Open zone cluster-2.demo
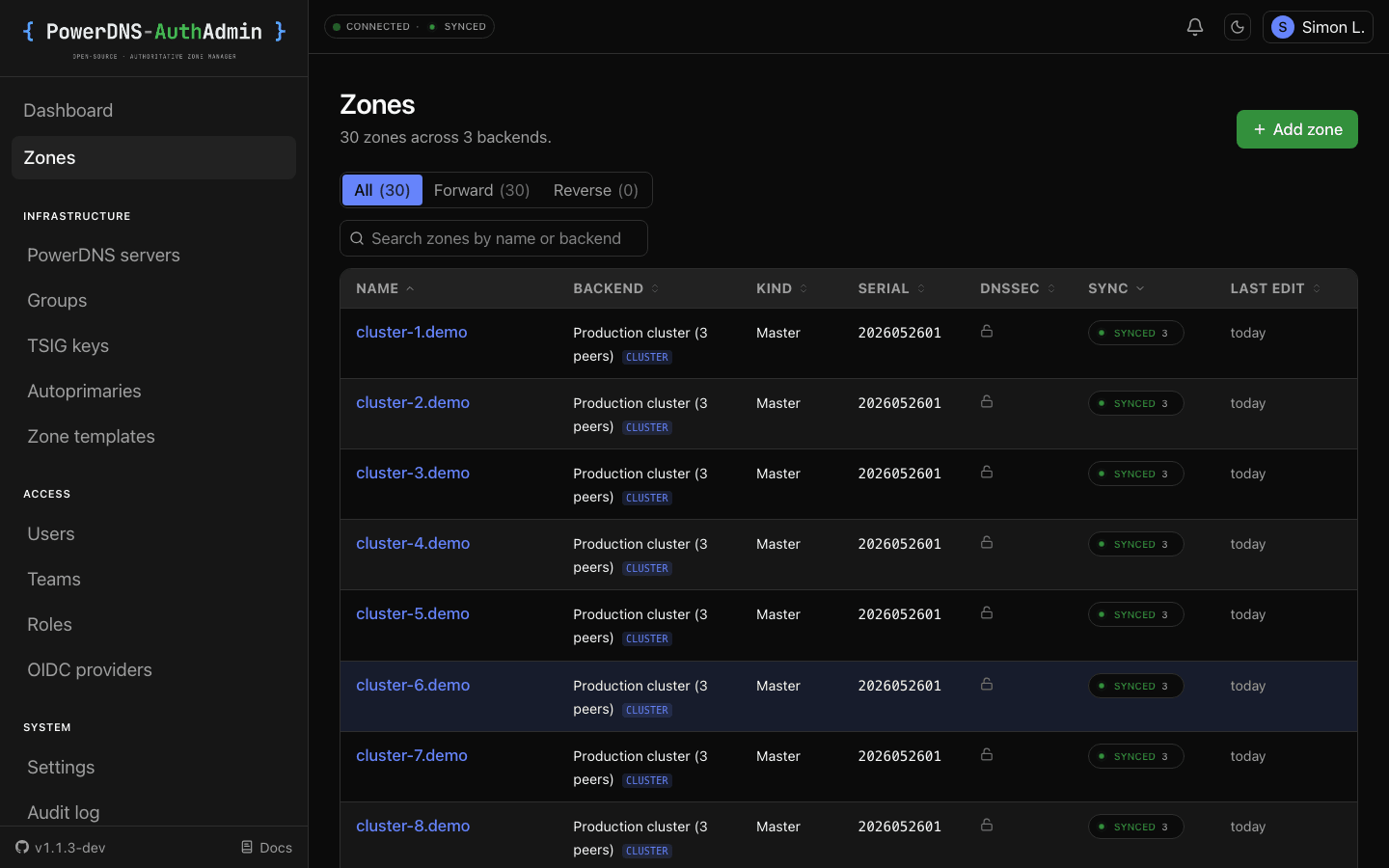The image size is (1389, 868). pyautogui.click(x=413, y=402)
